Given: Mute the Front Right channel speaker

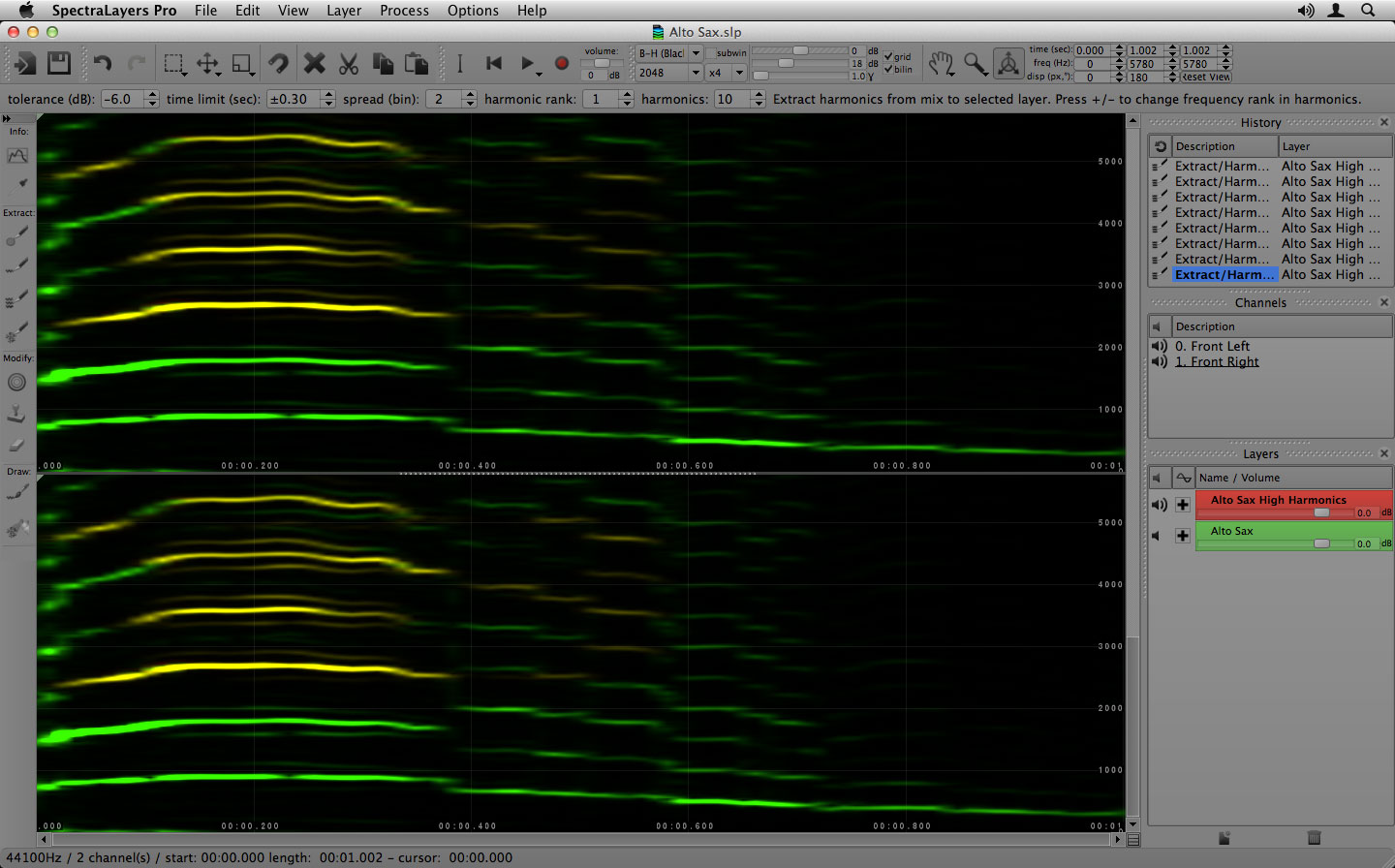Looking at the screenshot, I should (x=1159, y=361).
